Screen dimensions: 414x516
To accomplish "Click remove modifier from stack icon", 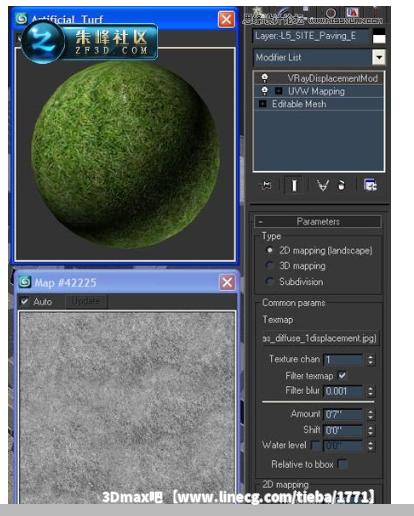I will click(341, 185).
